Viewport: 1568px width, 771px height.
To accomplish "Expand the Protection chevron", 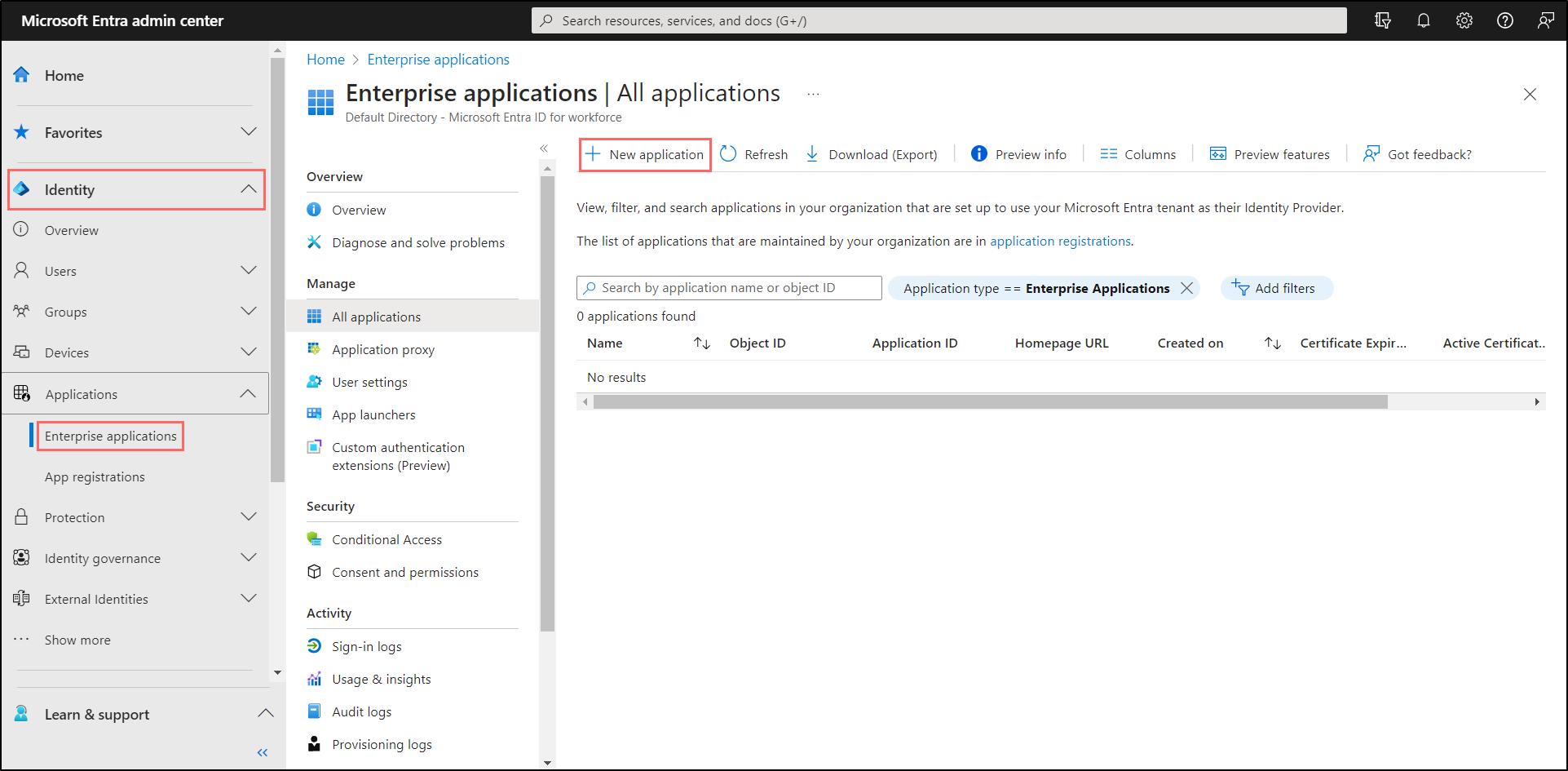I will click(x=249, y=517).
